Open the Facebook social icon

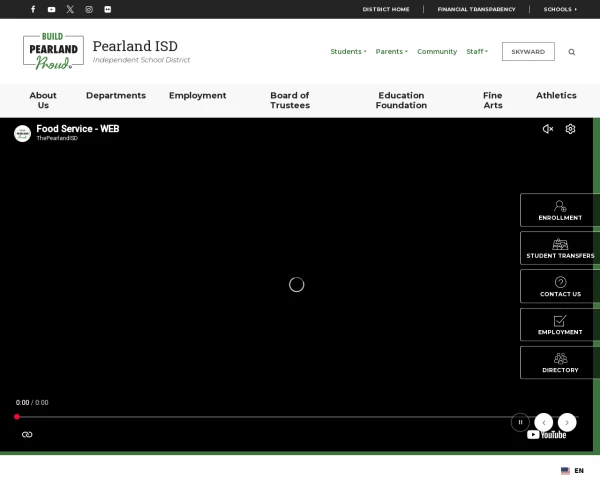(33, 9)
